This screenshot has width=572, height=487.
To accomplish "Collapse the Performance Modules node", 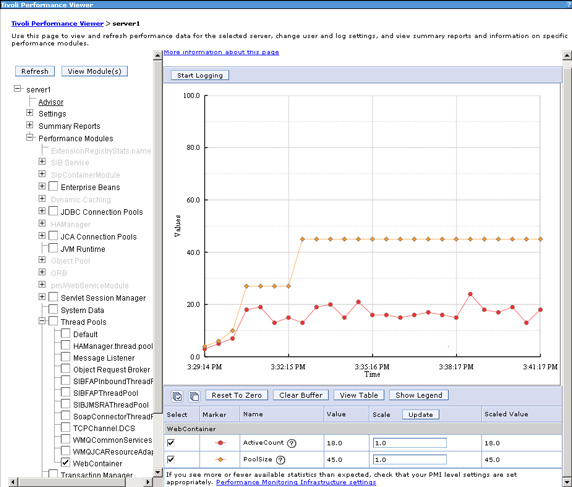I will [30, 138].
